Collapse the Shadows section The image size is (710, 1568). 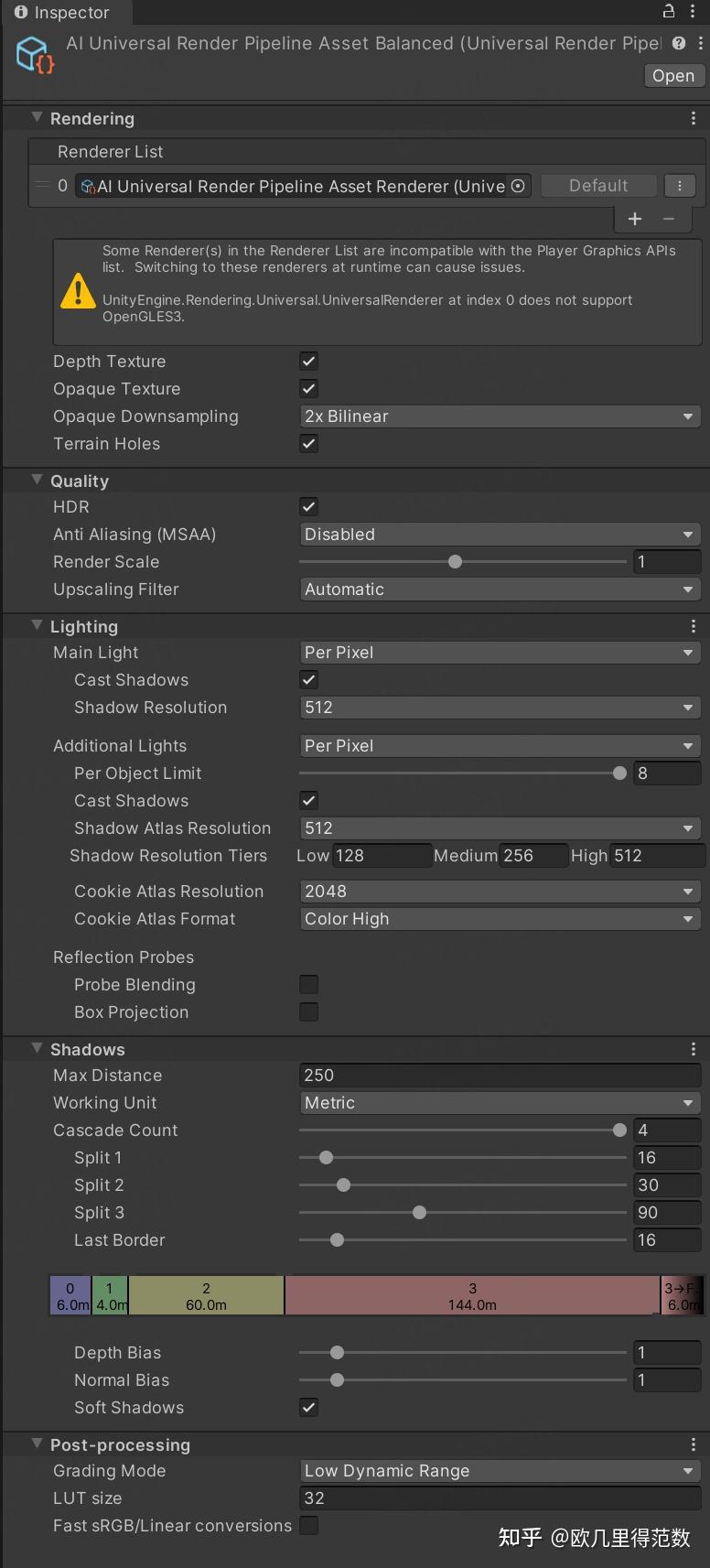[x=38, y=1049]
